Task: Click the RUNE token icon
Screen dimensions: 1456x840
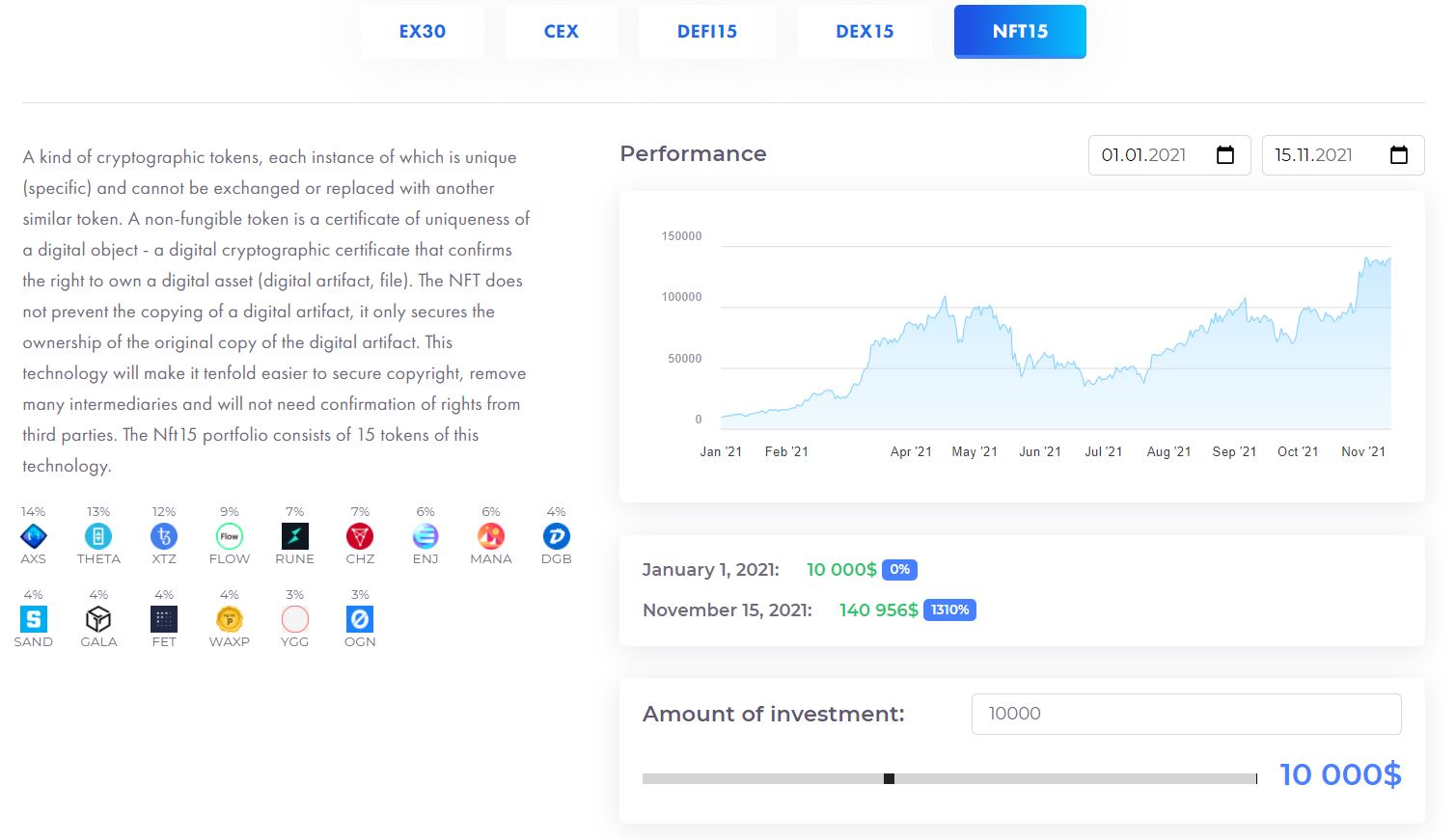Action: [x=295, y=536]
